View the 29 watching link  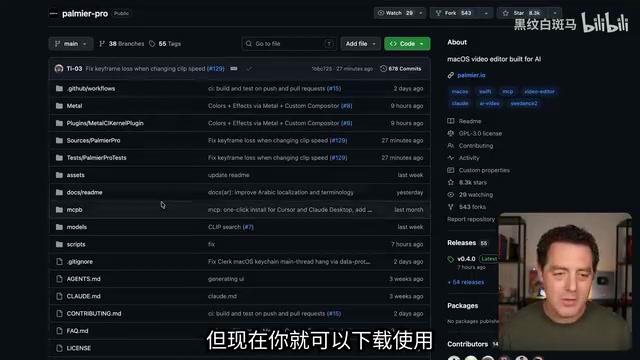(x=476, y=195)
